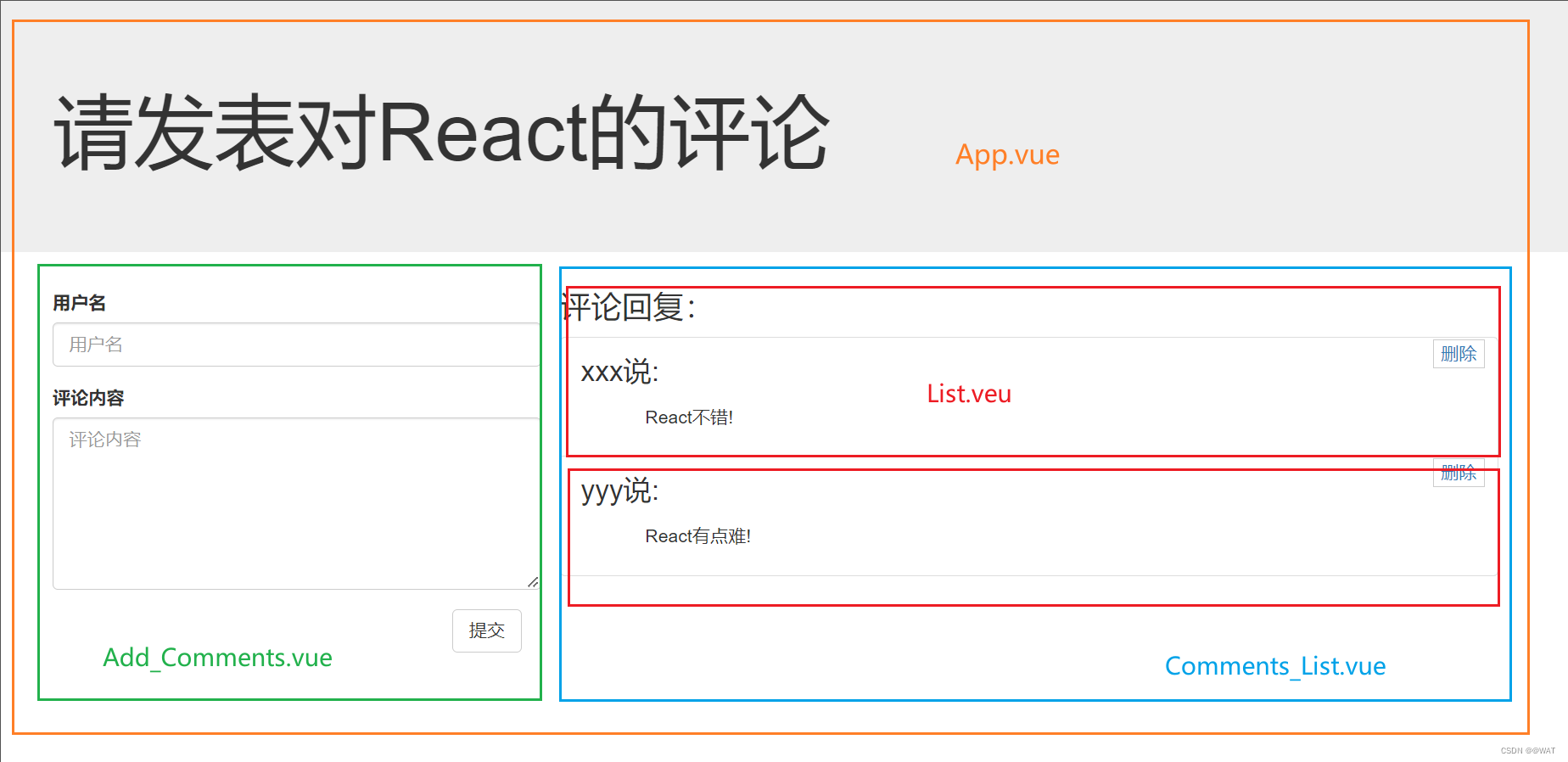
Task: Click the 用户名 field label
Action: tap(80, 303)
